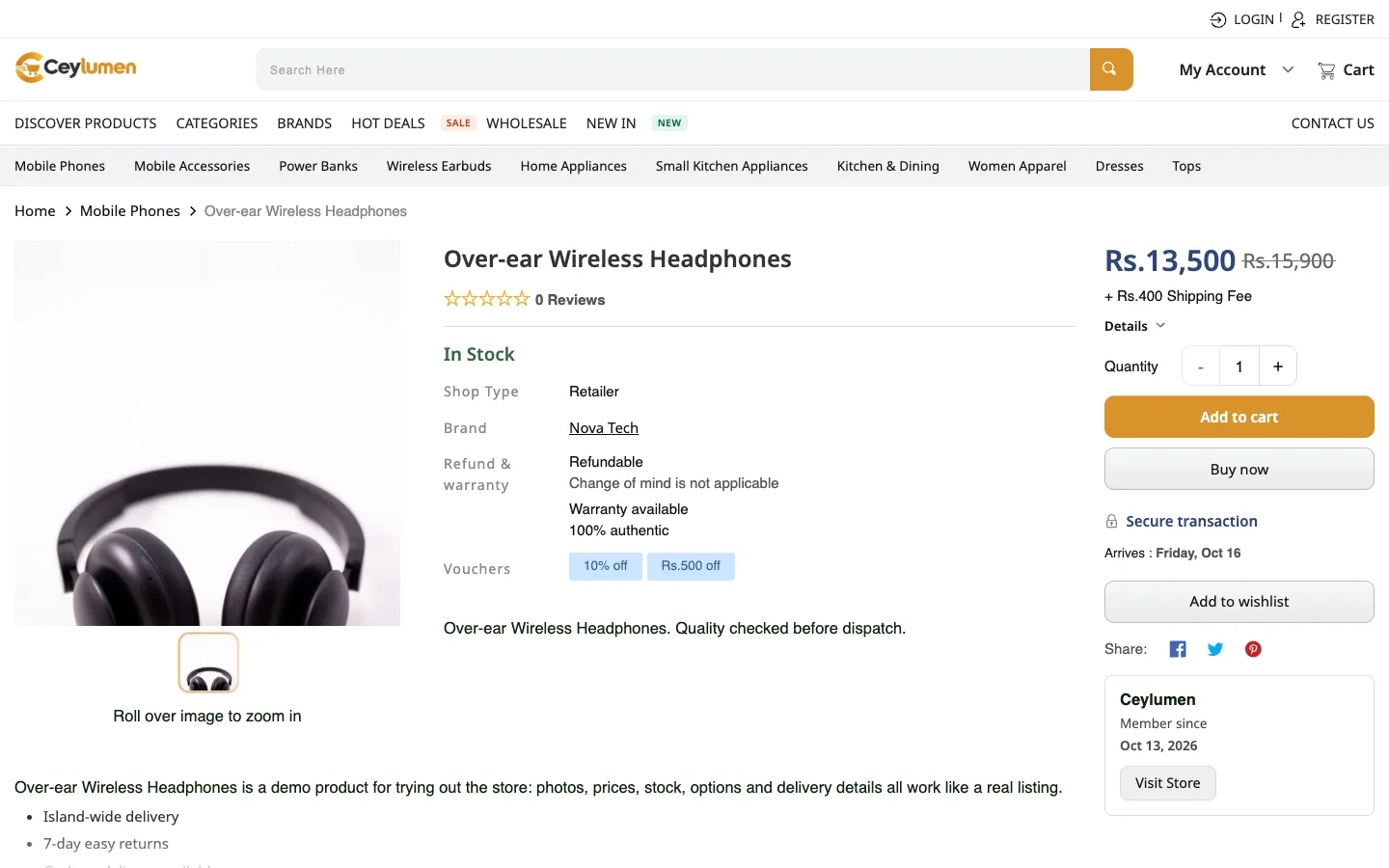Expand the shipping fee Details chevron
The width and height of the screenshot is (1389, 868).
pyautogui.click(x=1160, y=326)
